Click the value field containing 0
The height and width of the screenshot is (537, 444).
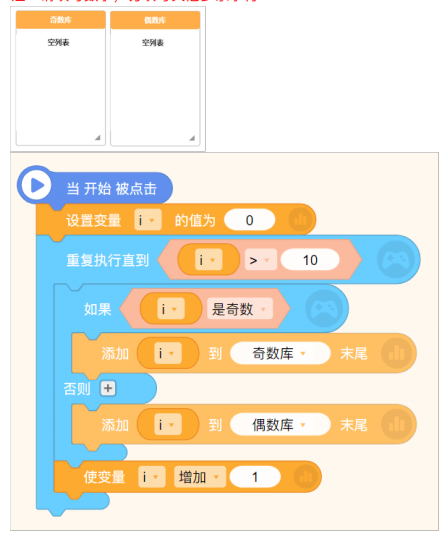249,220
